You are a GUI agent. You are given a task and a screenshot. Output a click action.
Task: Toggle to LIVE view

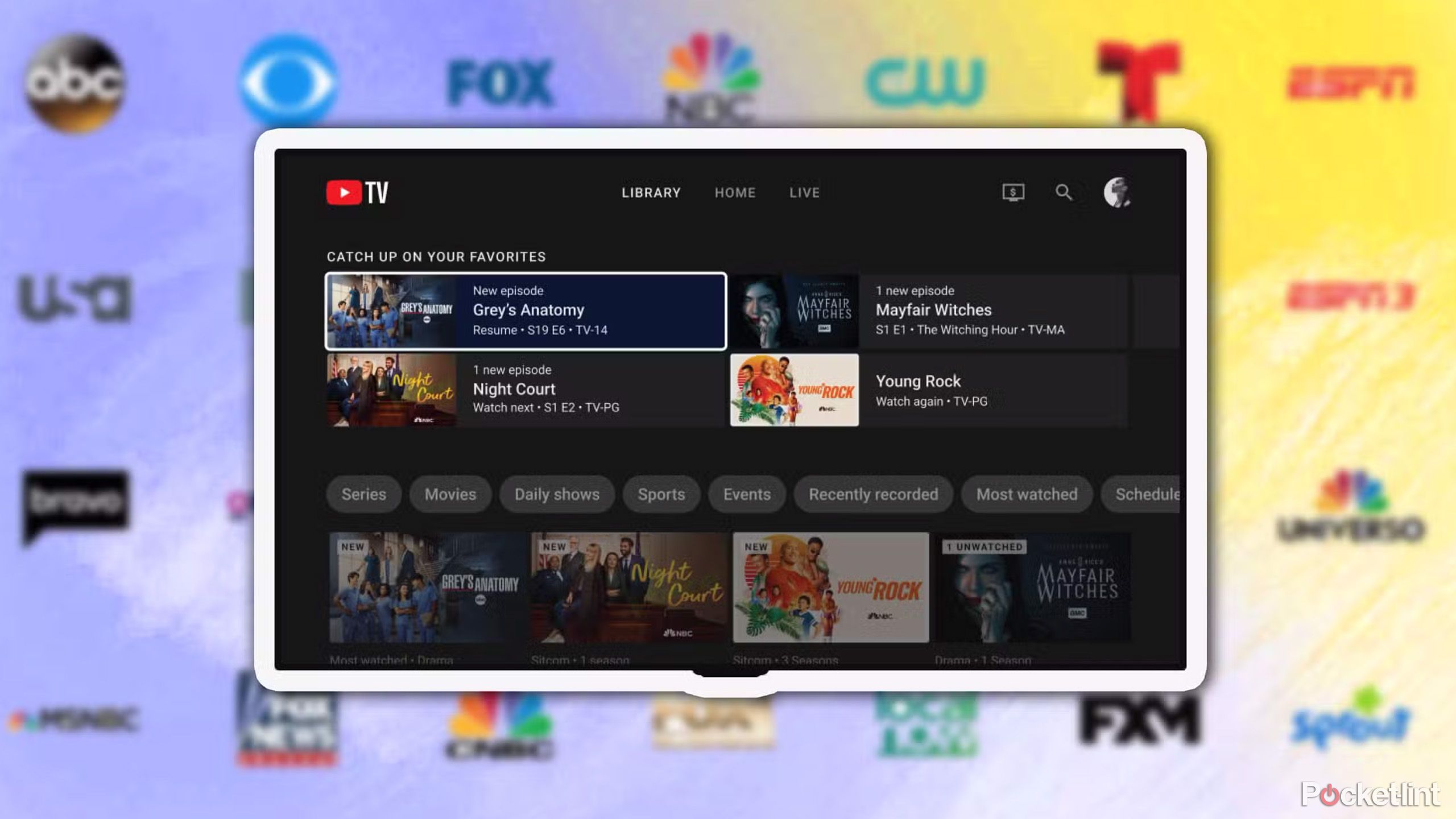(x=805, y=192)
